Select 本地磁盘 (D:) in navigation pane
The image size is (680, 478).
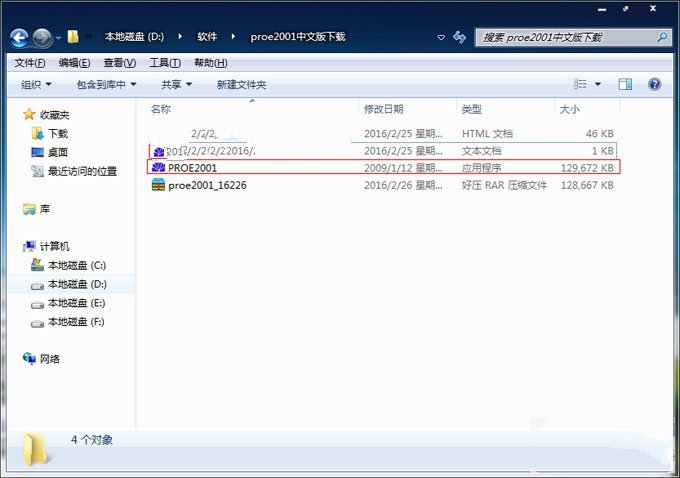[x=77, y=284]
